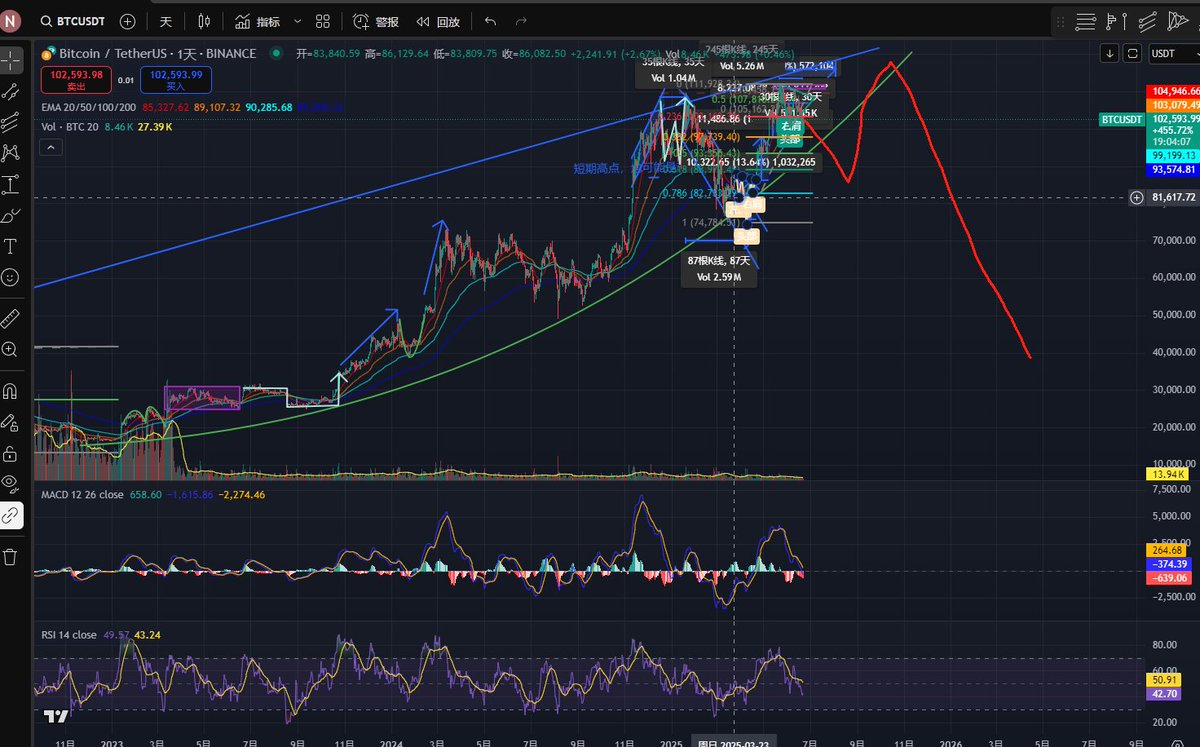The width and height of the screenshot is (1200, 747).
Task: Click the N user avatar
Action: [12, 20]
